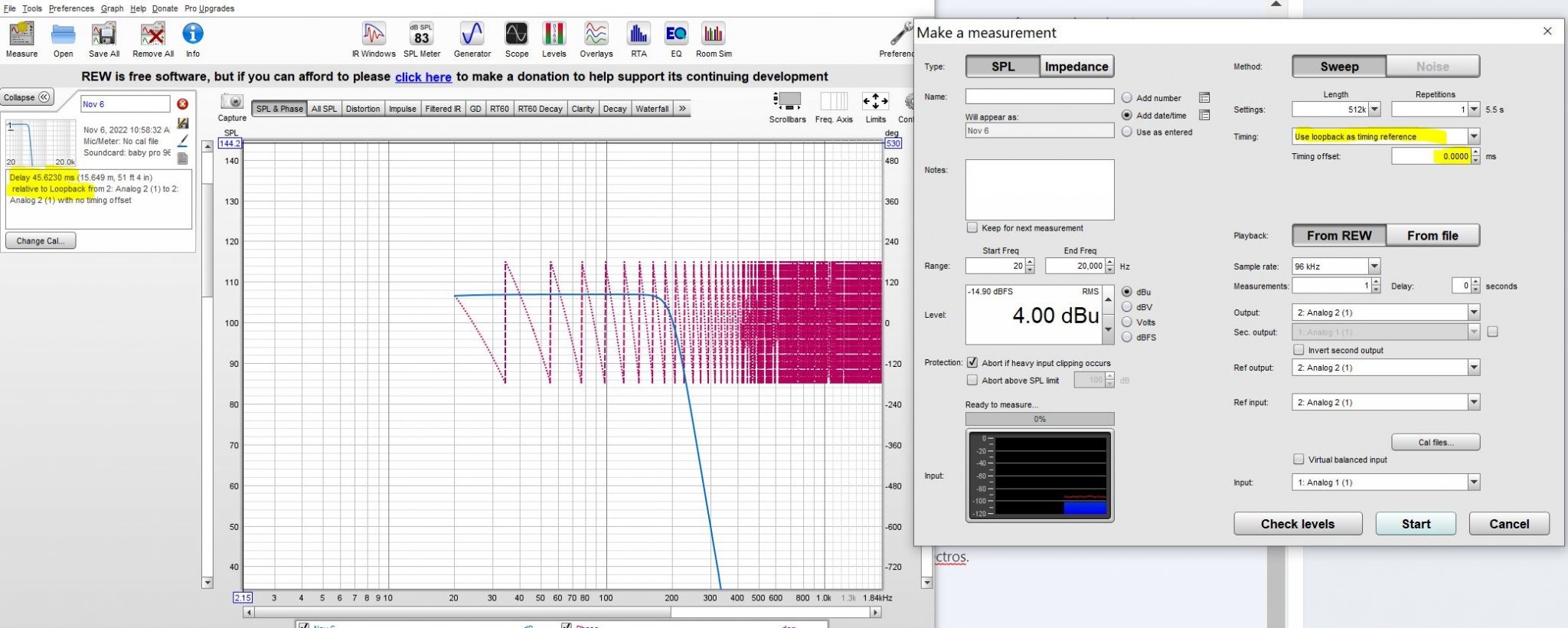The width and height of the screenshot is (1568, 628).
Task: Open Ref output dropdown
Action: [1474, 368]
